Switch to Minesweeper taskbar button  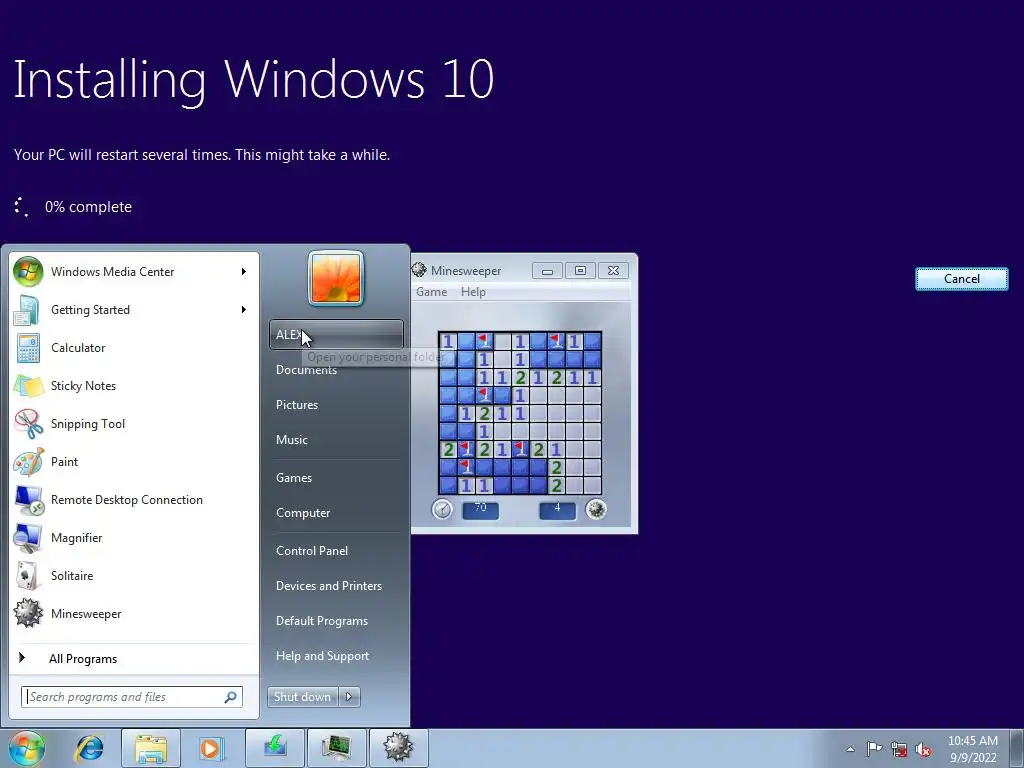tap(398, 748)
